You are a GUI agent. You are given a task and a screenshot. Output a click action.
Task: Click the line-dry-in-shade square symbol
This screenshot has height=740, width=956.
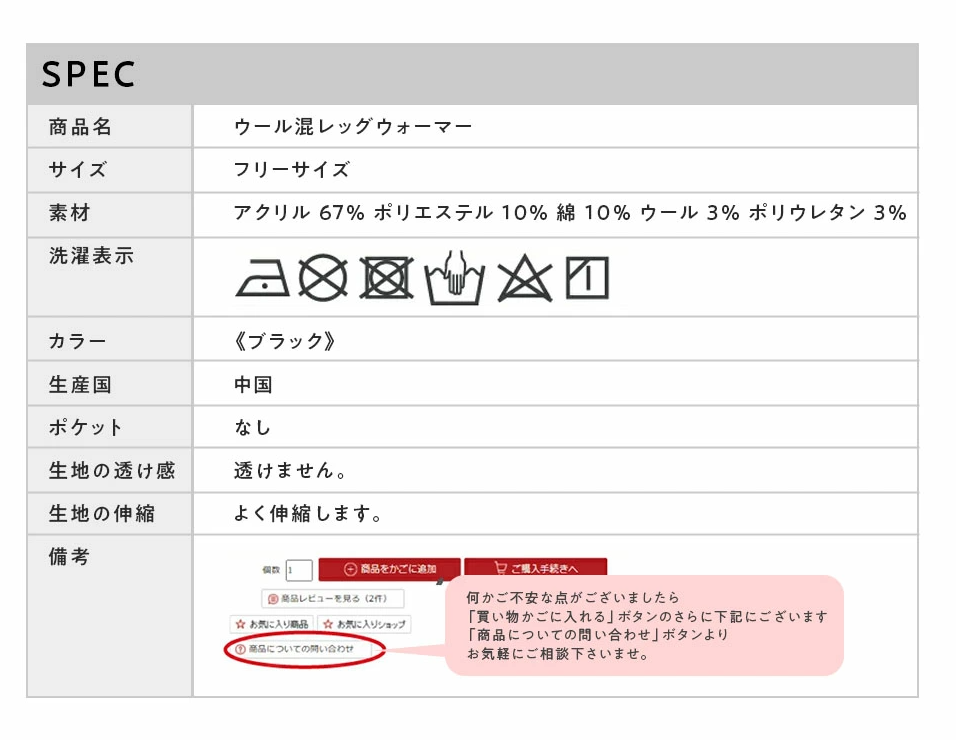(587, 278)
